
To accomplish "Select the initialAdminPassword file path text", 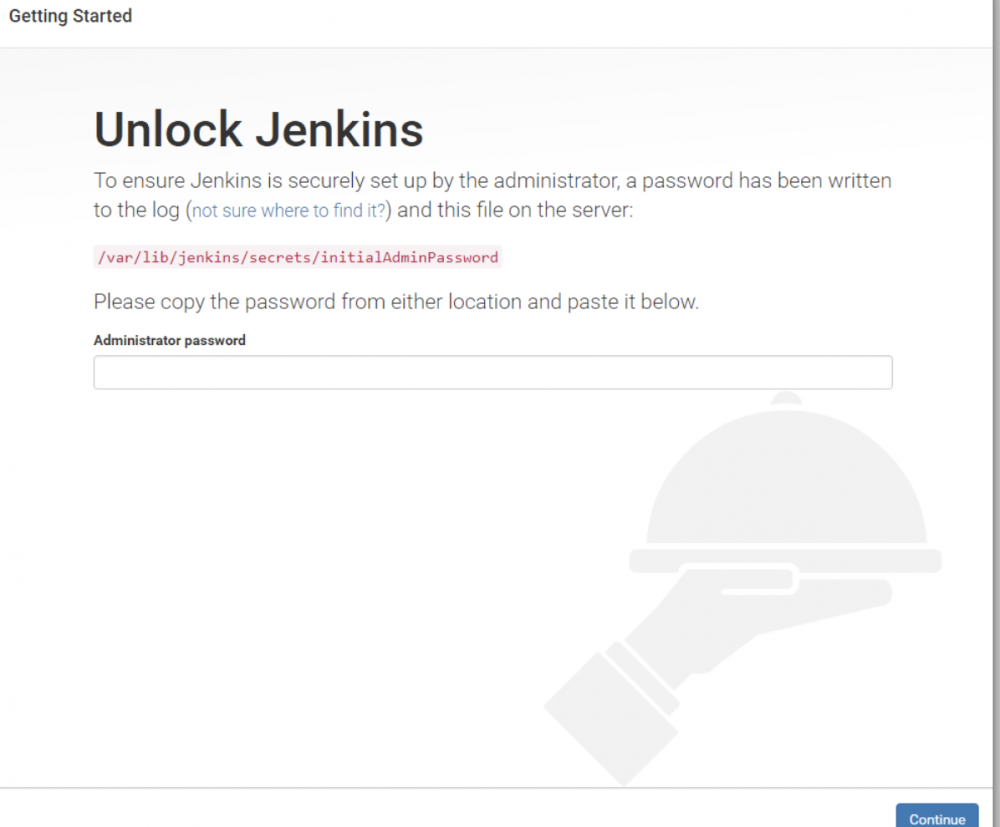I will 297,257.
